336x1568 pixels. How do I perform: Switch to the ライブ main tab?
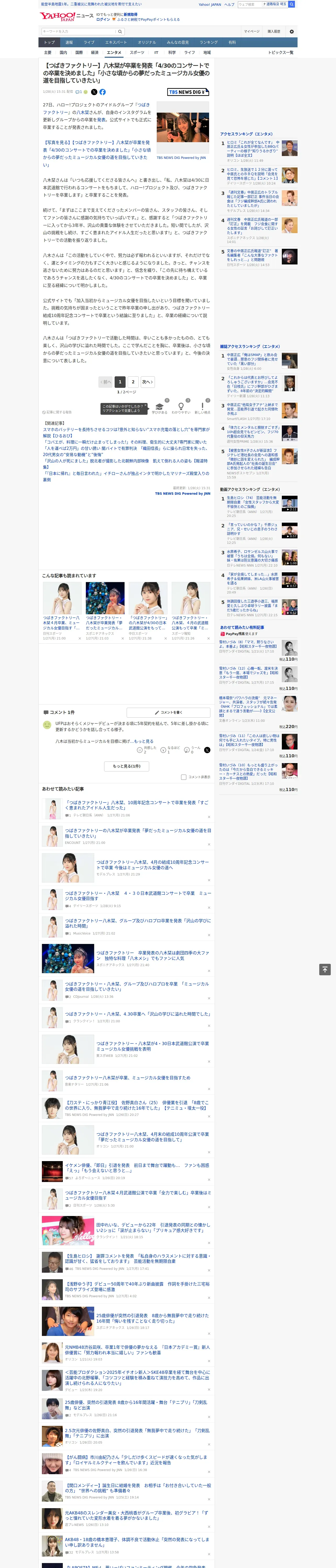(89, 43)
